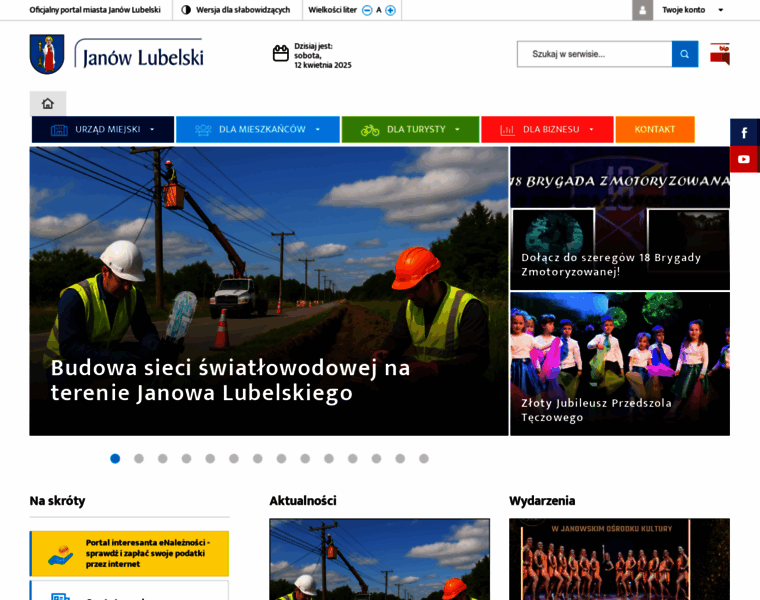Click the Urząd Miejski building icon
The width and height of the screenshot is (760, 600).
59,130
